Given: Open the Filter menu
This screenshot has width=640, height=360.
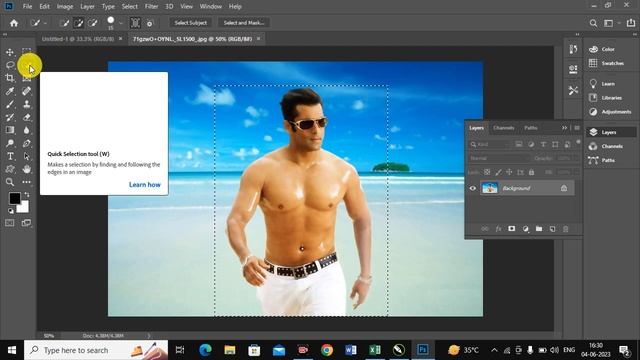Looking at the screenshot, I should (151, 7).
